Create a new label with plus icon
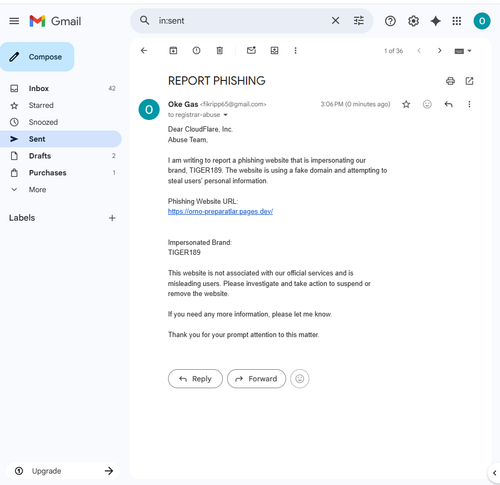This screenshot has height=485, width=500. (x=112, y=218)
